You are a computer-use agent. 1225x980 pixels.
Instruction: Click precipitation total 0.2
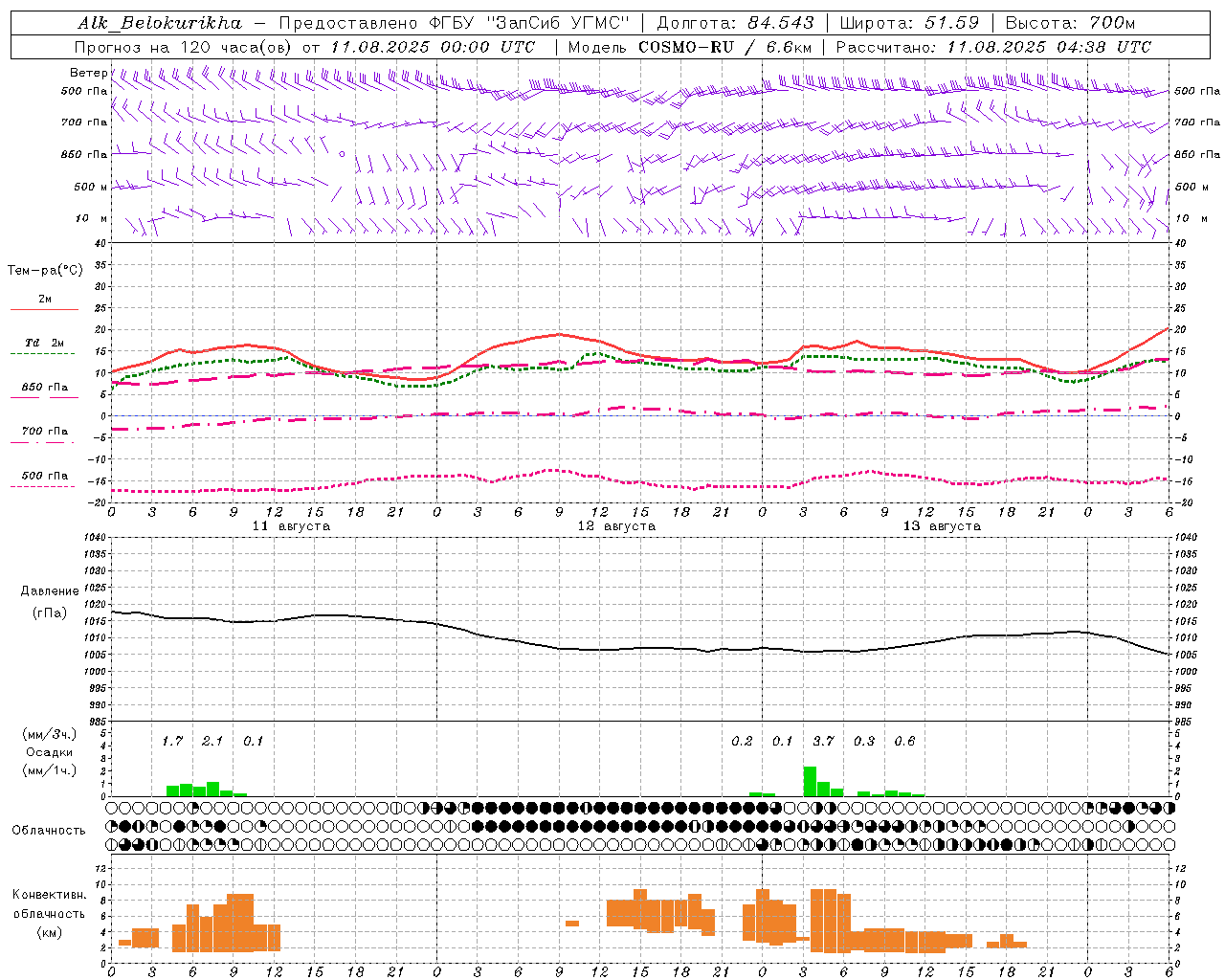click(742, 741)
